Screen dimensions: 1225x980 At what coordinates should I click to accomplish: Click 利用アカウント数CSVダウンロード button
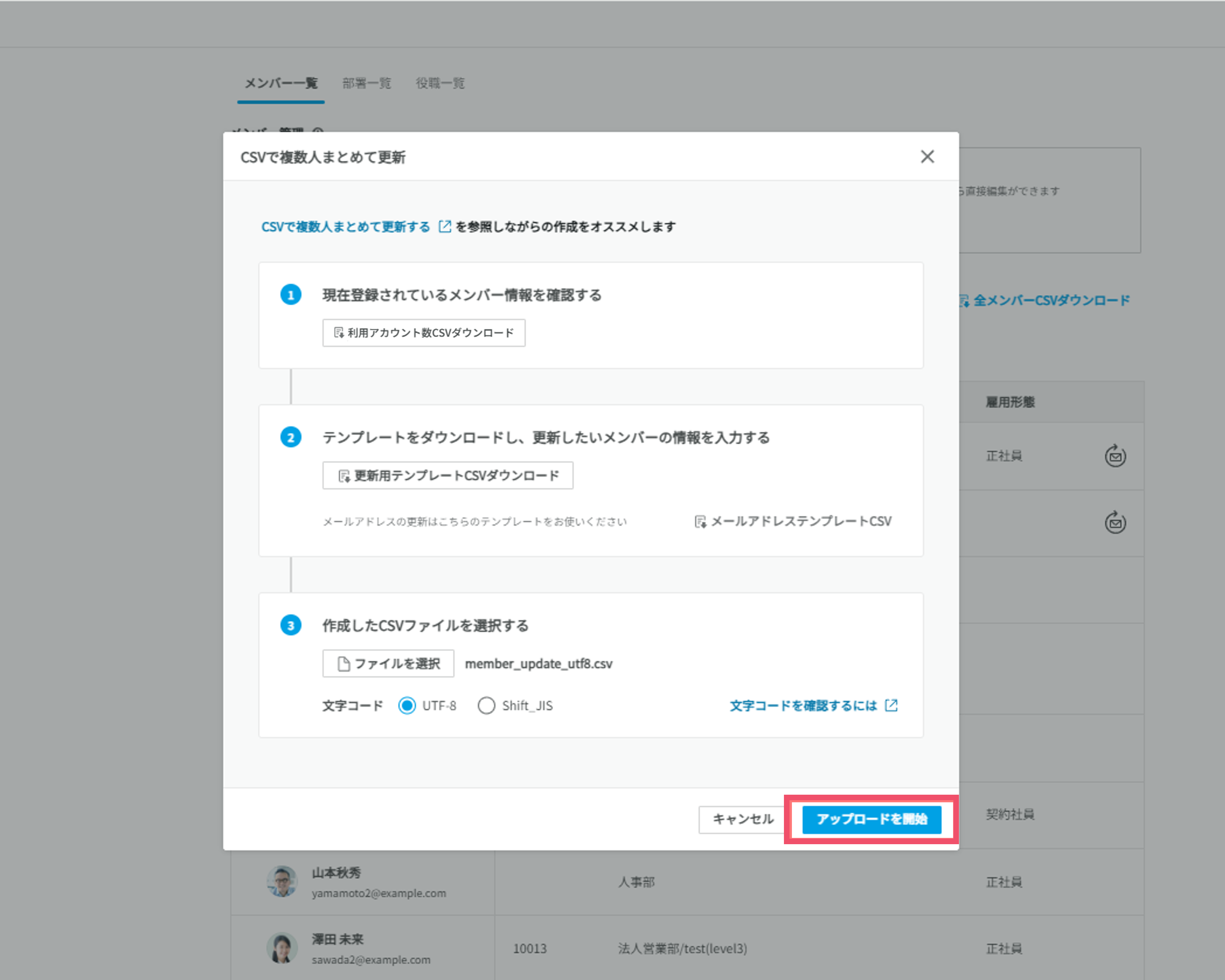(x=423, y=333)
